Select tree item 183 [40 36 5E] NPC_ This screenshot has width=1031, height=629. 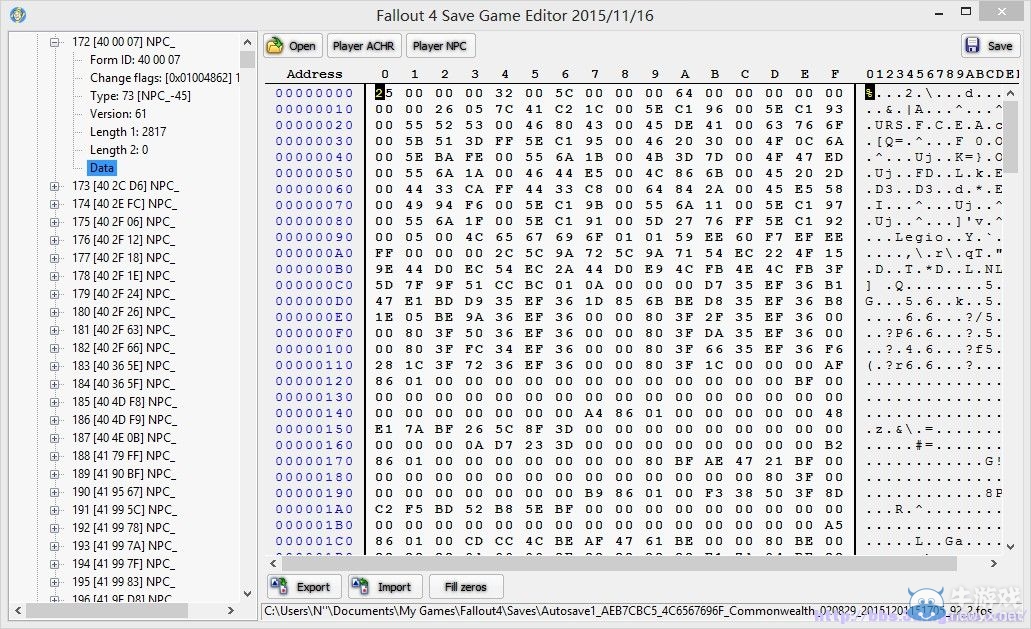pyautogui.click(x=124, y=366)
